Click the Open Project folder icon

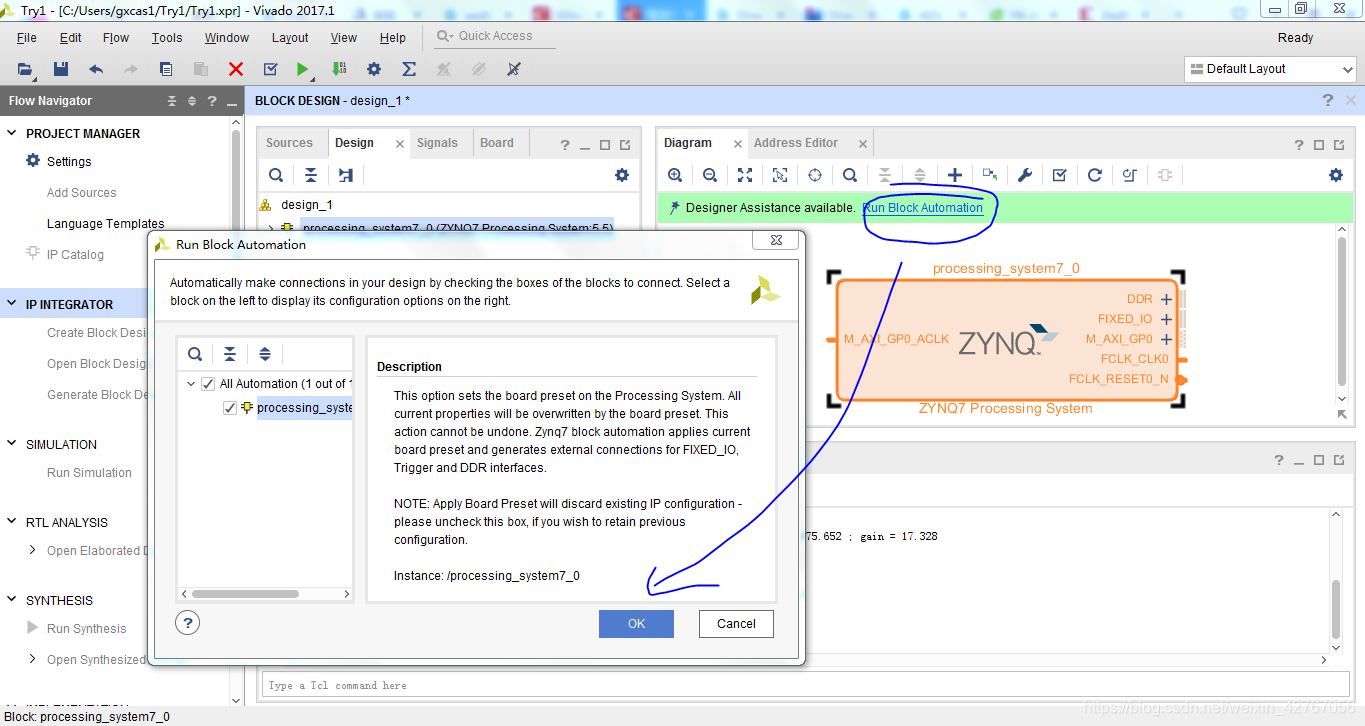tap(25, 69)
